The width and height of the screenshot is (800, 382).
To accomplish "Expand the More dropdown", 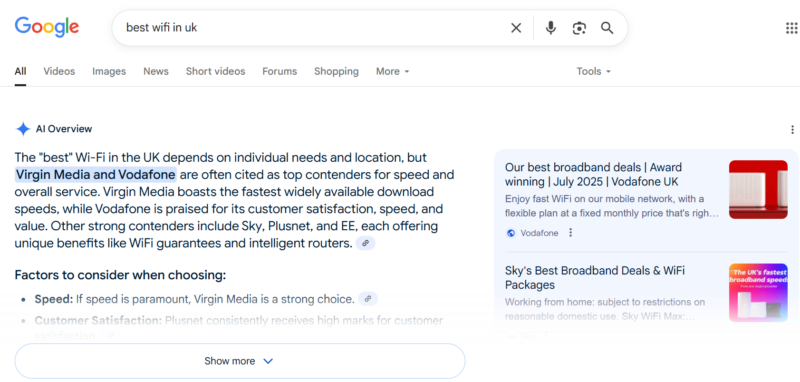I will 392,71.
